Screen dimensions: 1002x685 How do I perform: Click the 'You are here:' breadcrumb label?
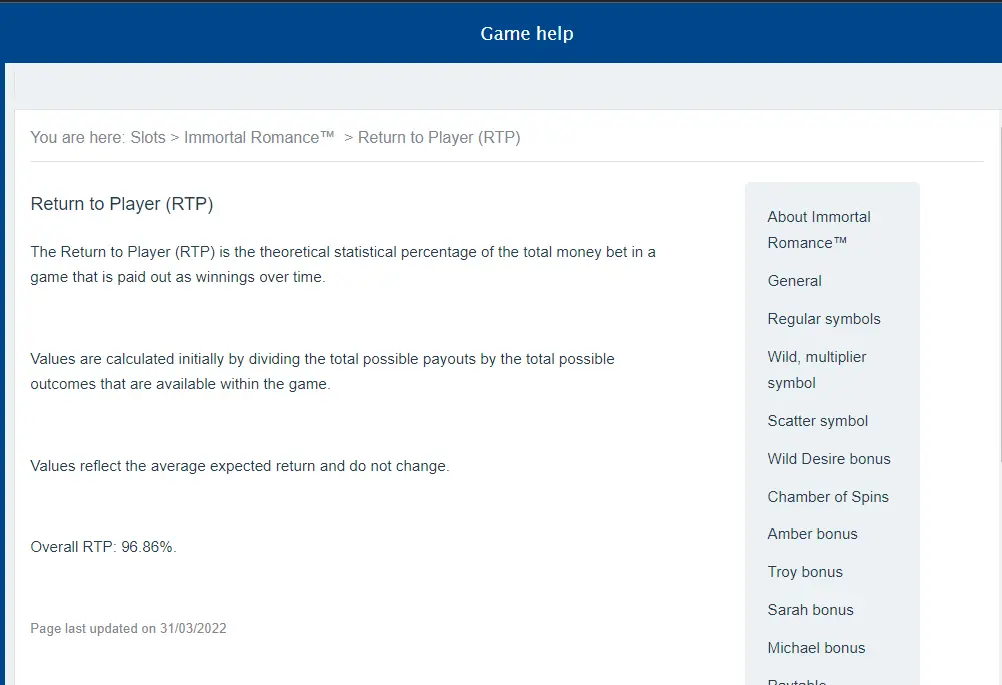pos(77,137)
